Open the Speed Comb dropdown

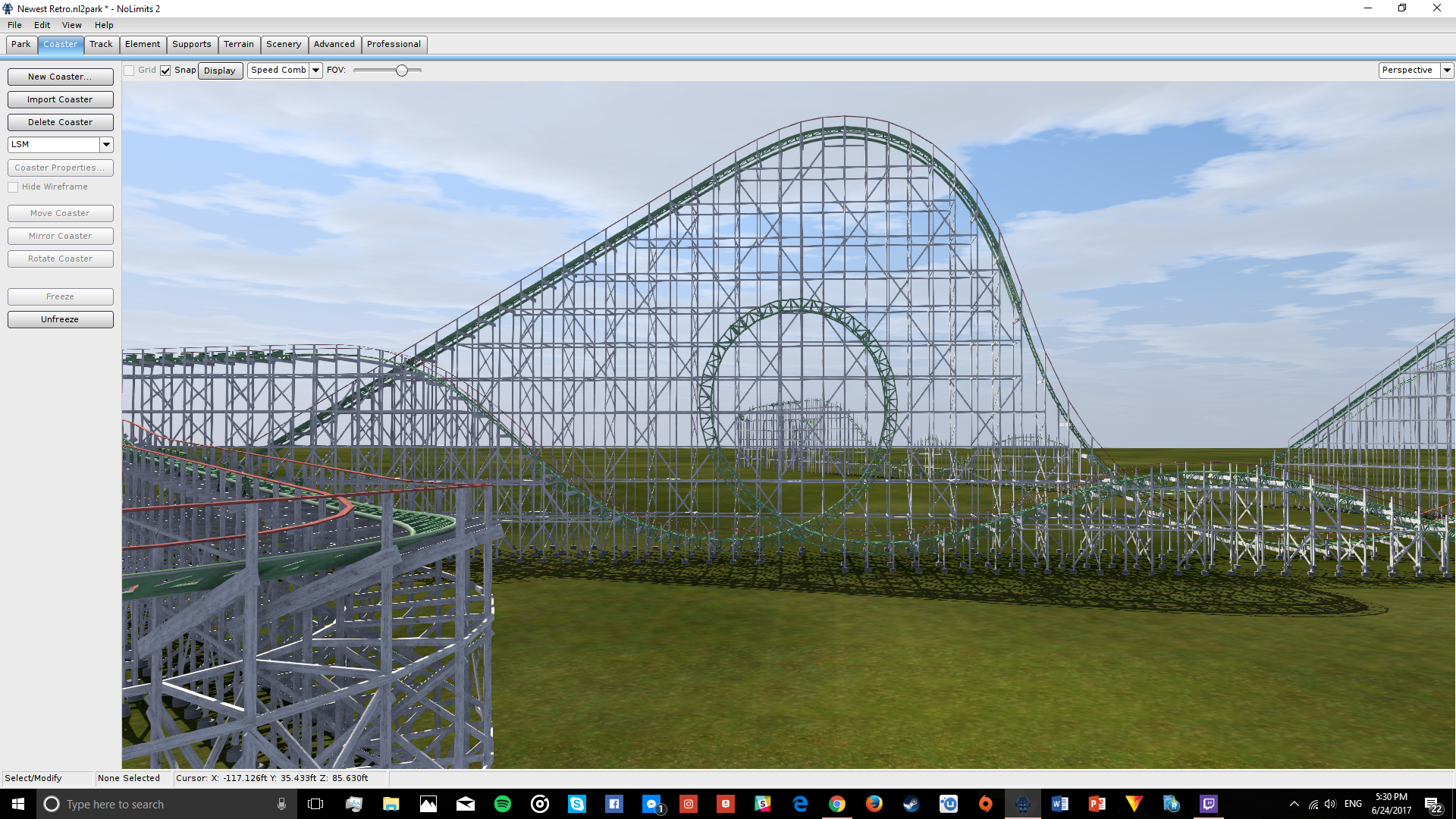click(x=315, y=71)
